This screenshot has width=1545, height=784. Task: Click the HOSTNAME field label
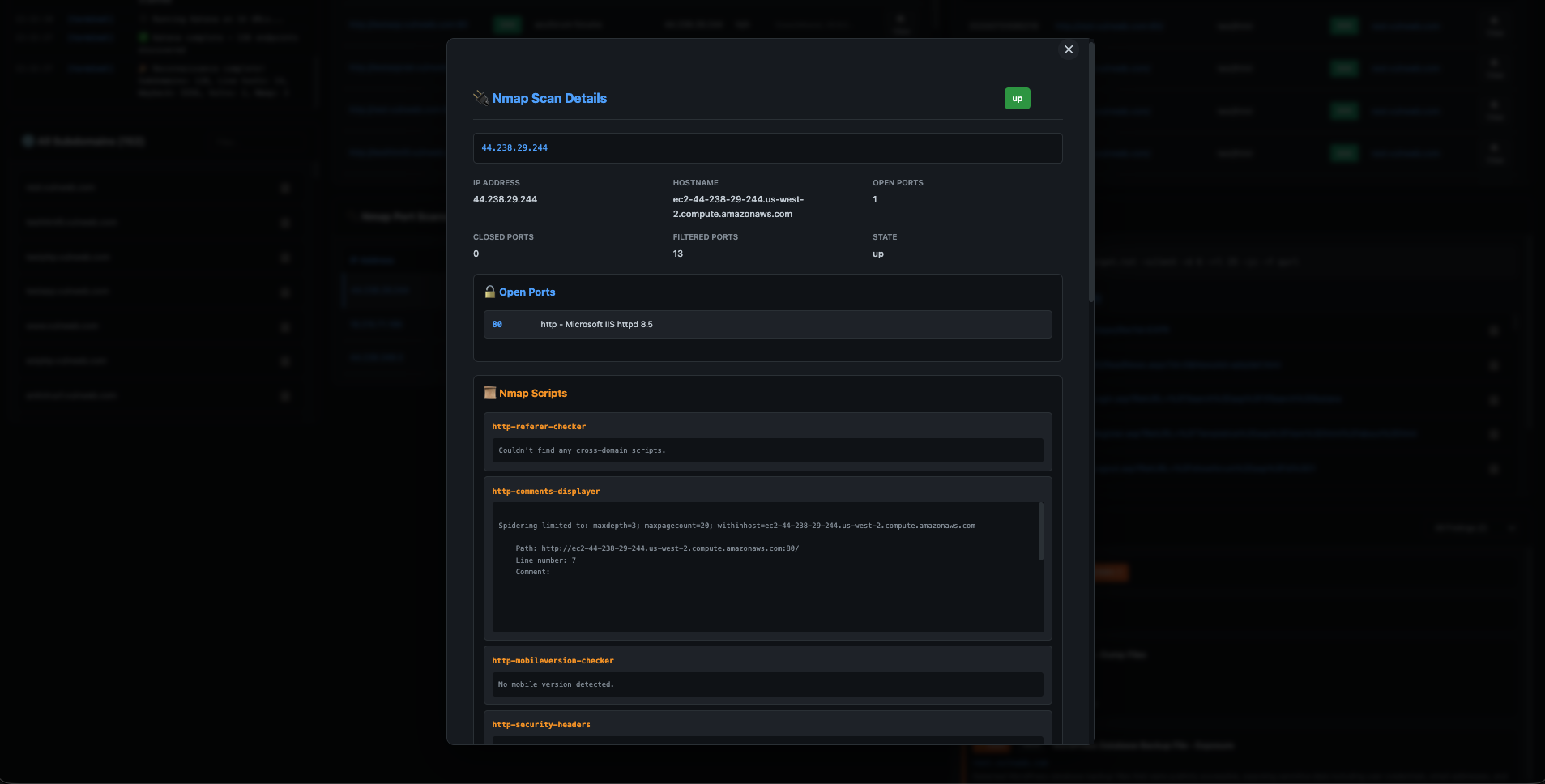pyautogui.click(x=696, y=183)
